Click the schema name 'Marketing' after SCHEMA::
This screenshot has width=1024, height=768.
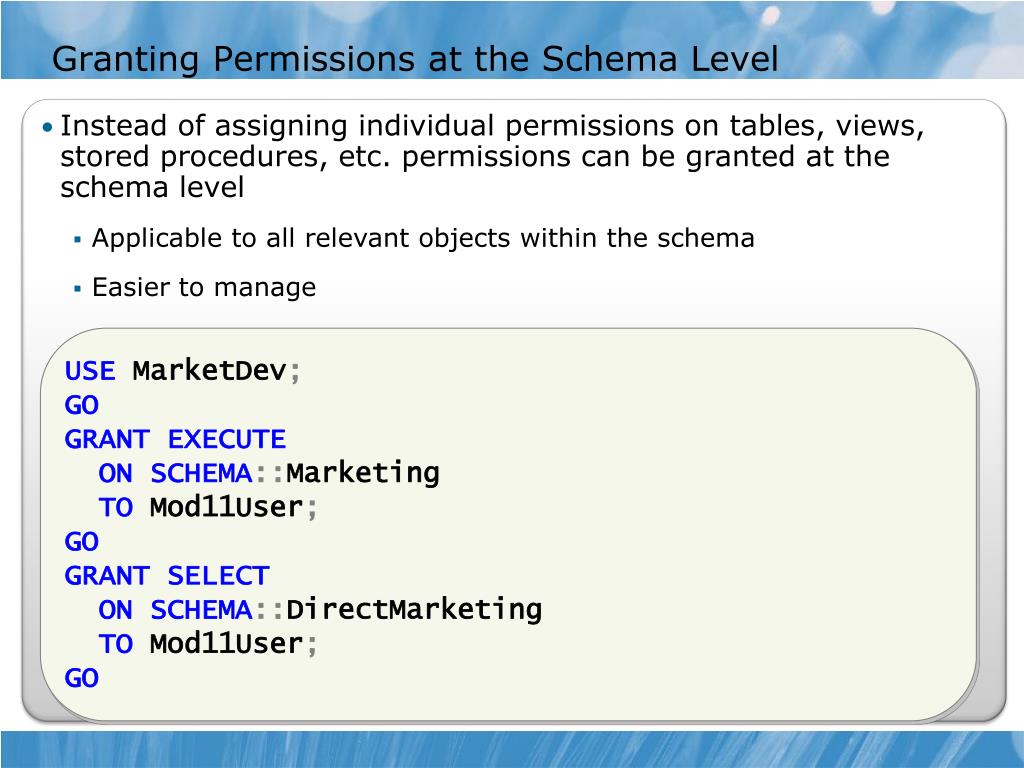(363, 473)
